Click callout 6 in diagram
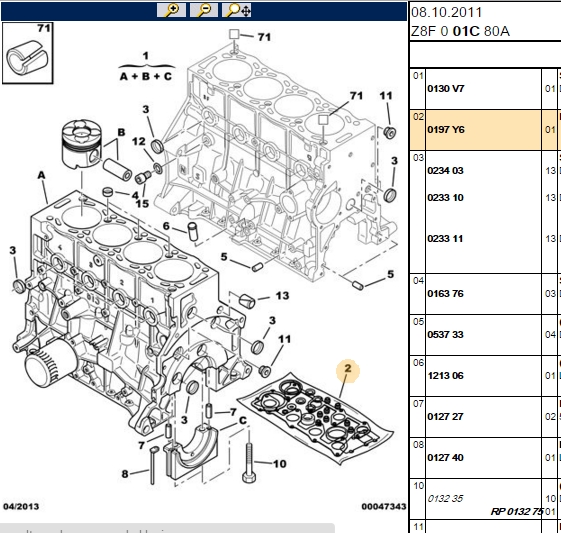The image size is (561, 533). tap(166, 226)
